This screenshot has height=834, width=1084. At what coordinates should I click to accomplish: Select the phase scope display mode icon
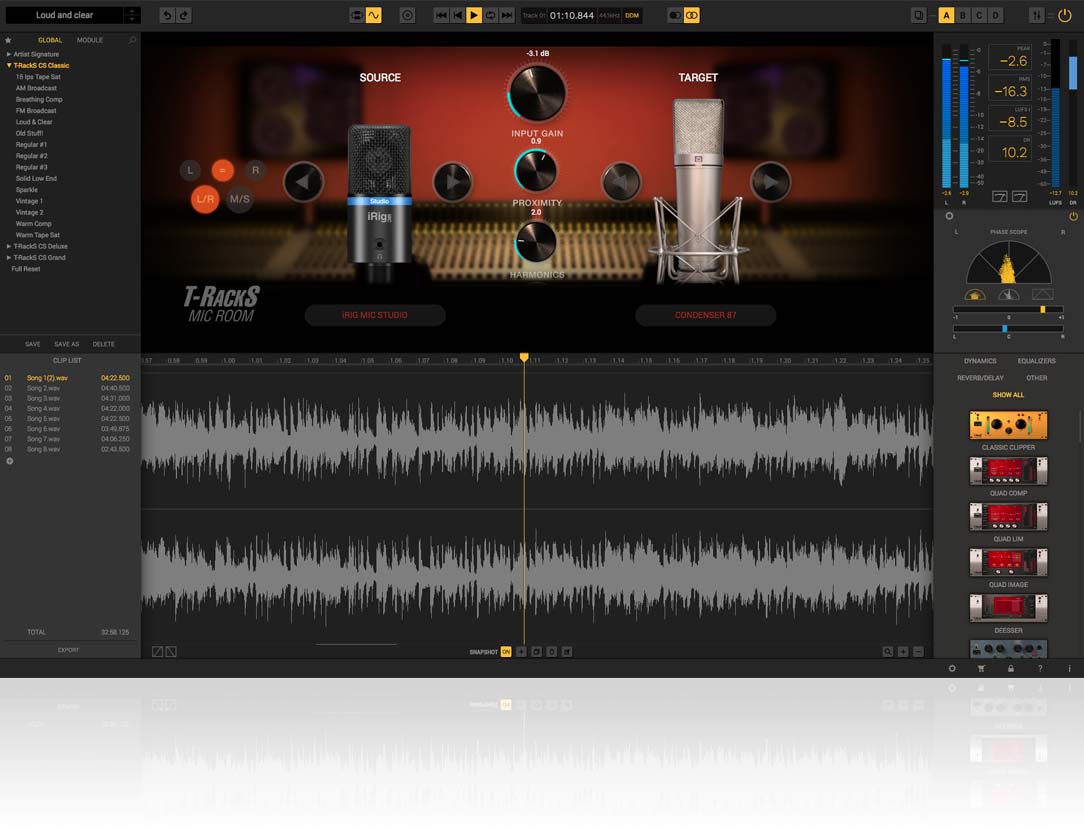click(x=974, y=294)
